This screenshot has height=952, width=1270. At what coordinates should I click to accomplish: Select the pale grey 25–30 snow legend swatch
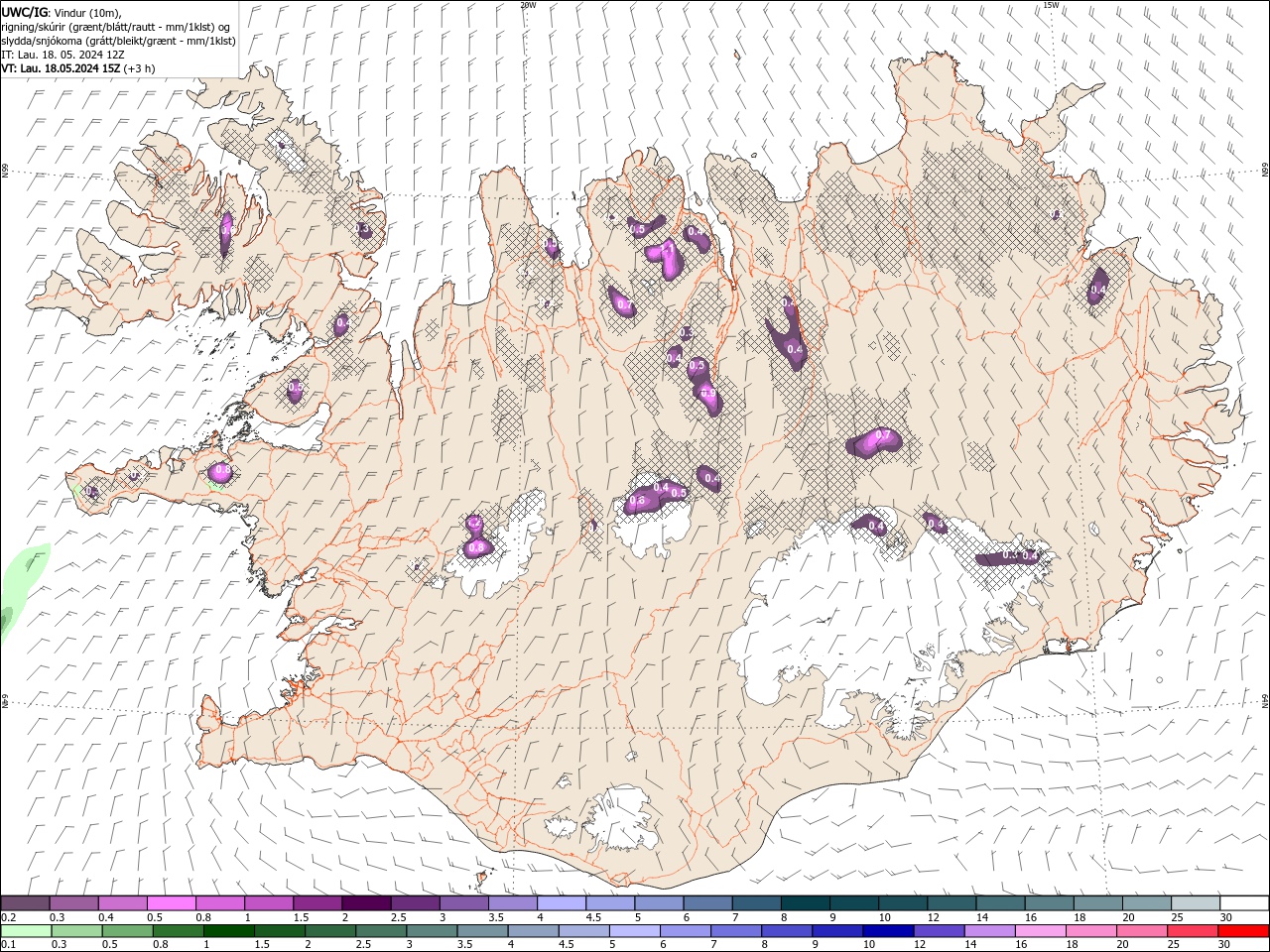point(1197,903)
